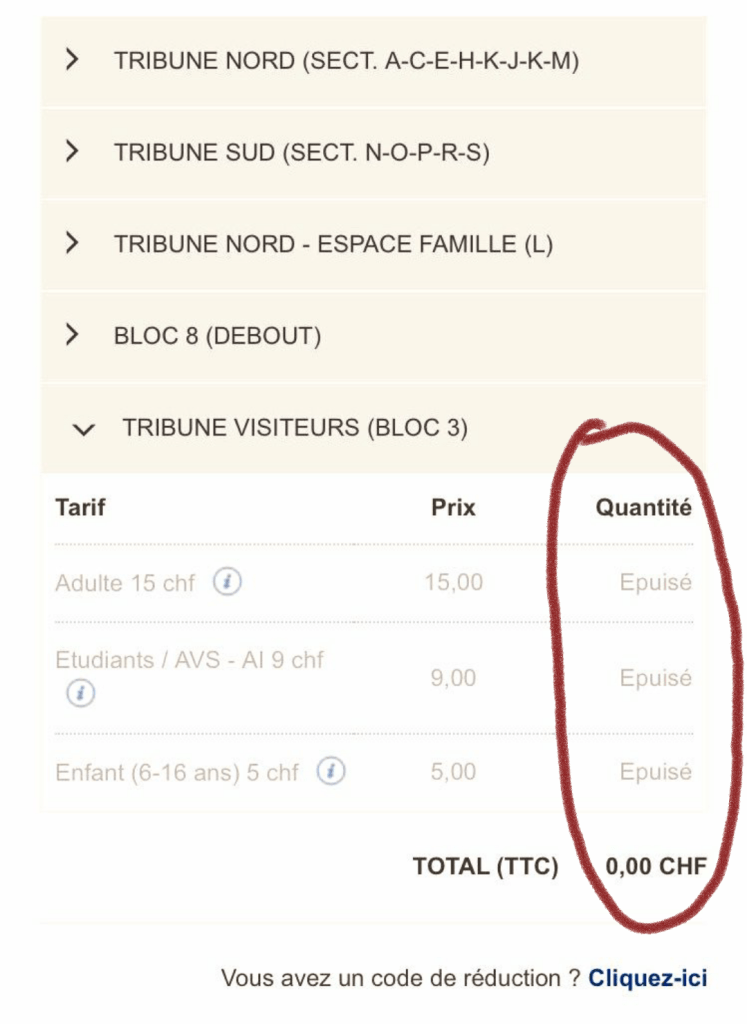Click TRIBUNE VISITEURS (BLOC 3) heading

[x=295, y=428]
